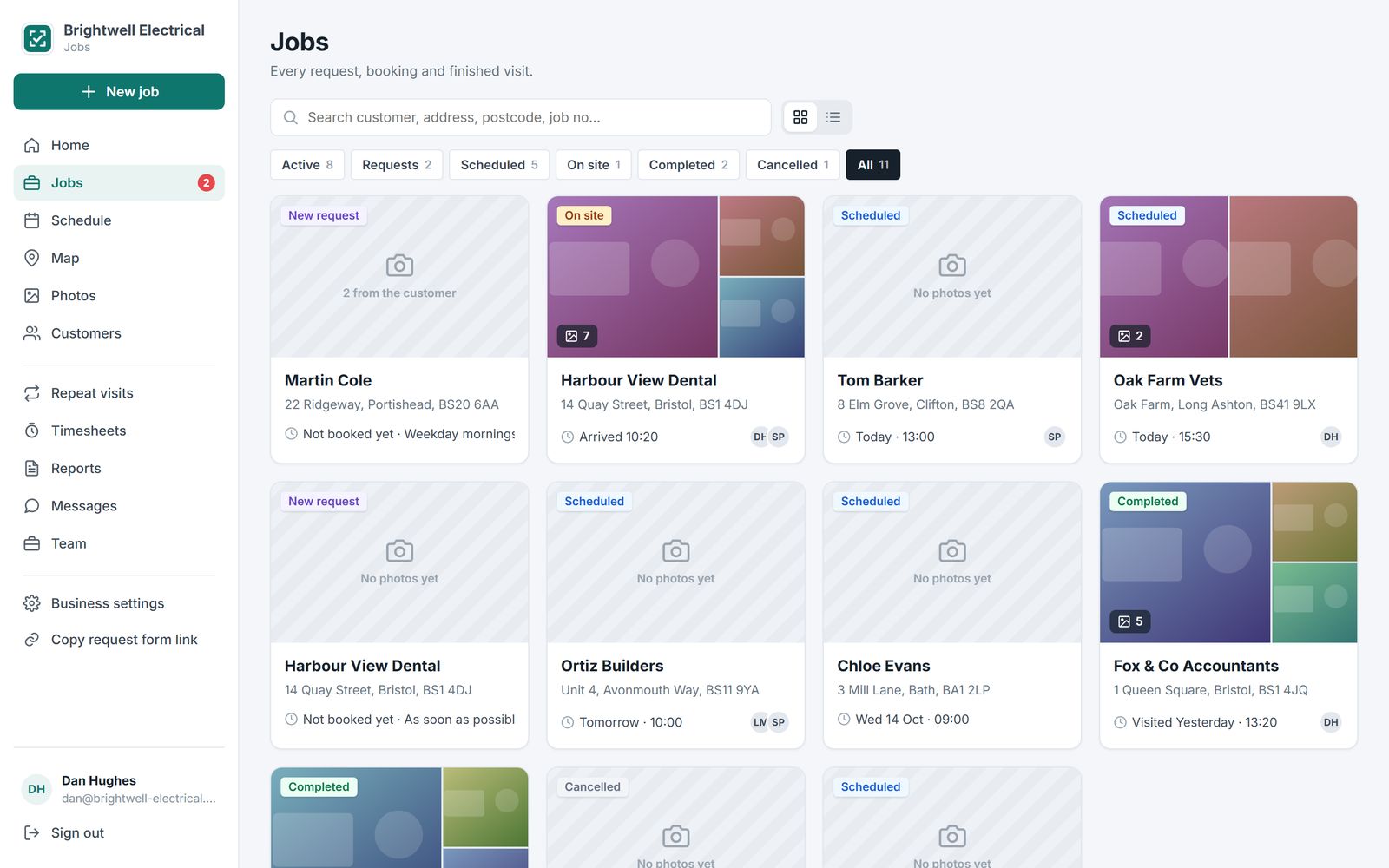Select the Active filter tab
The width and height of the screenshot is (1389, 868).
point(307,165)
